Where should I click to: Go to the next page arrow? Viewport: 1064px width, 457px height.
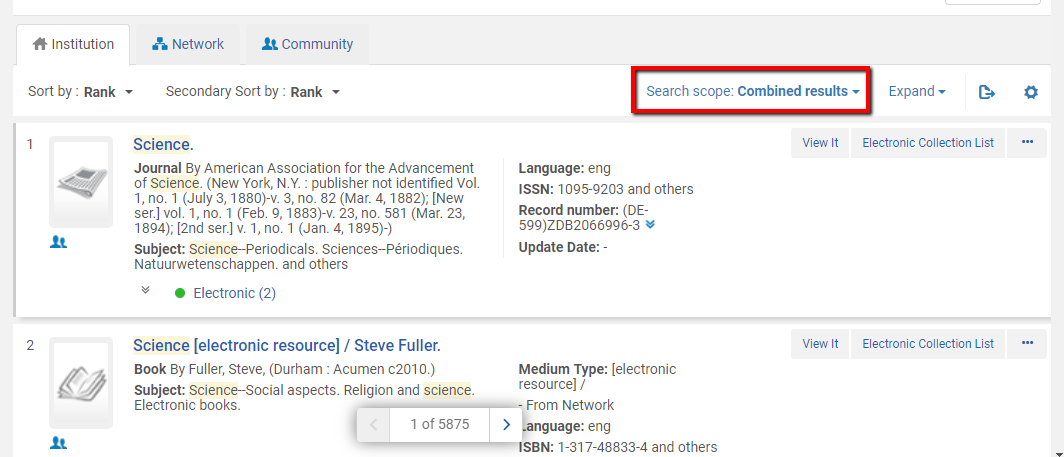point(506,424)
